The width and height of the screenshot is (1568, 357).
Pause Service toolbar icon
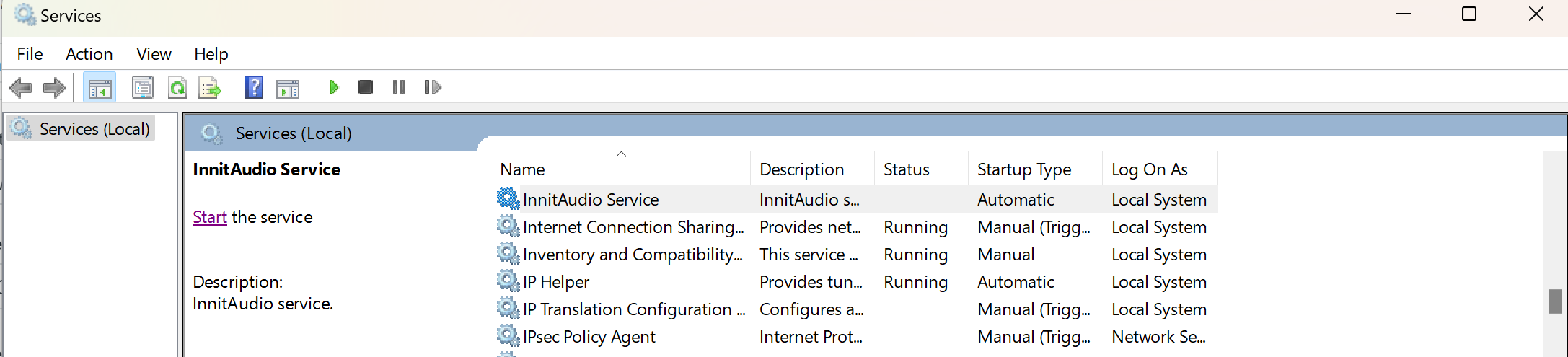click(399, 88)
